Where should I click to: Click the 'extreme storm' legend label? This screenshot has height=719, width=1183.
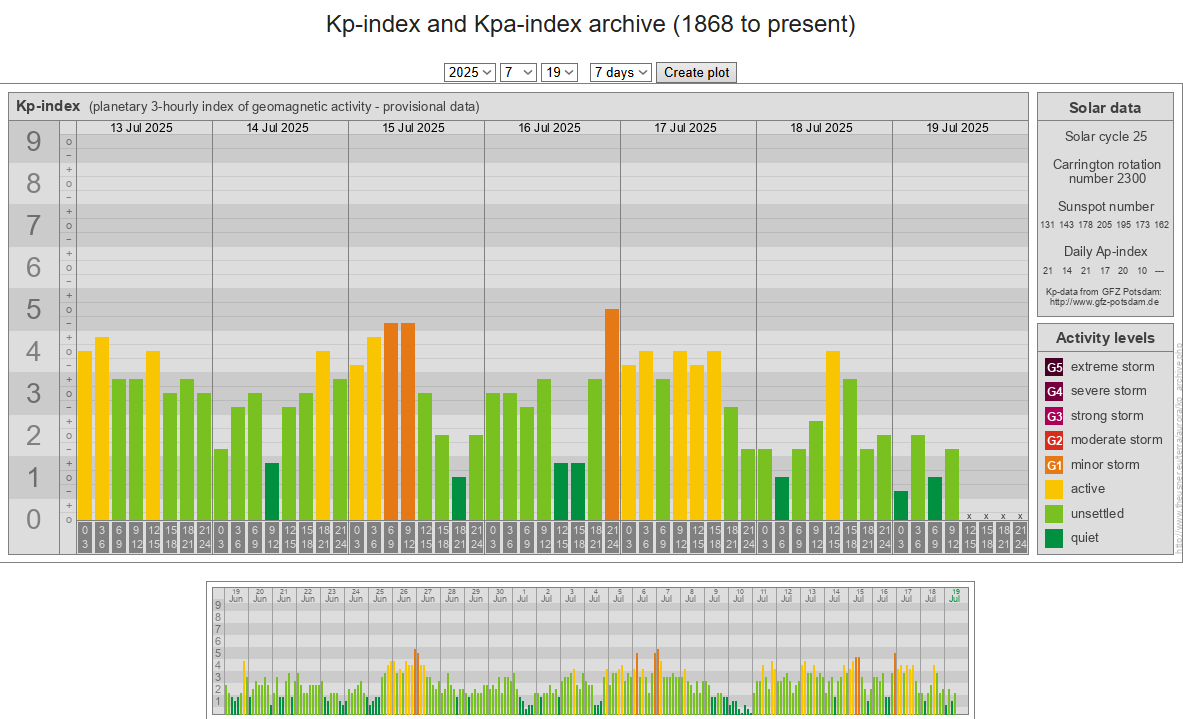point(1112,367)
